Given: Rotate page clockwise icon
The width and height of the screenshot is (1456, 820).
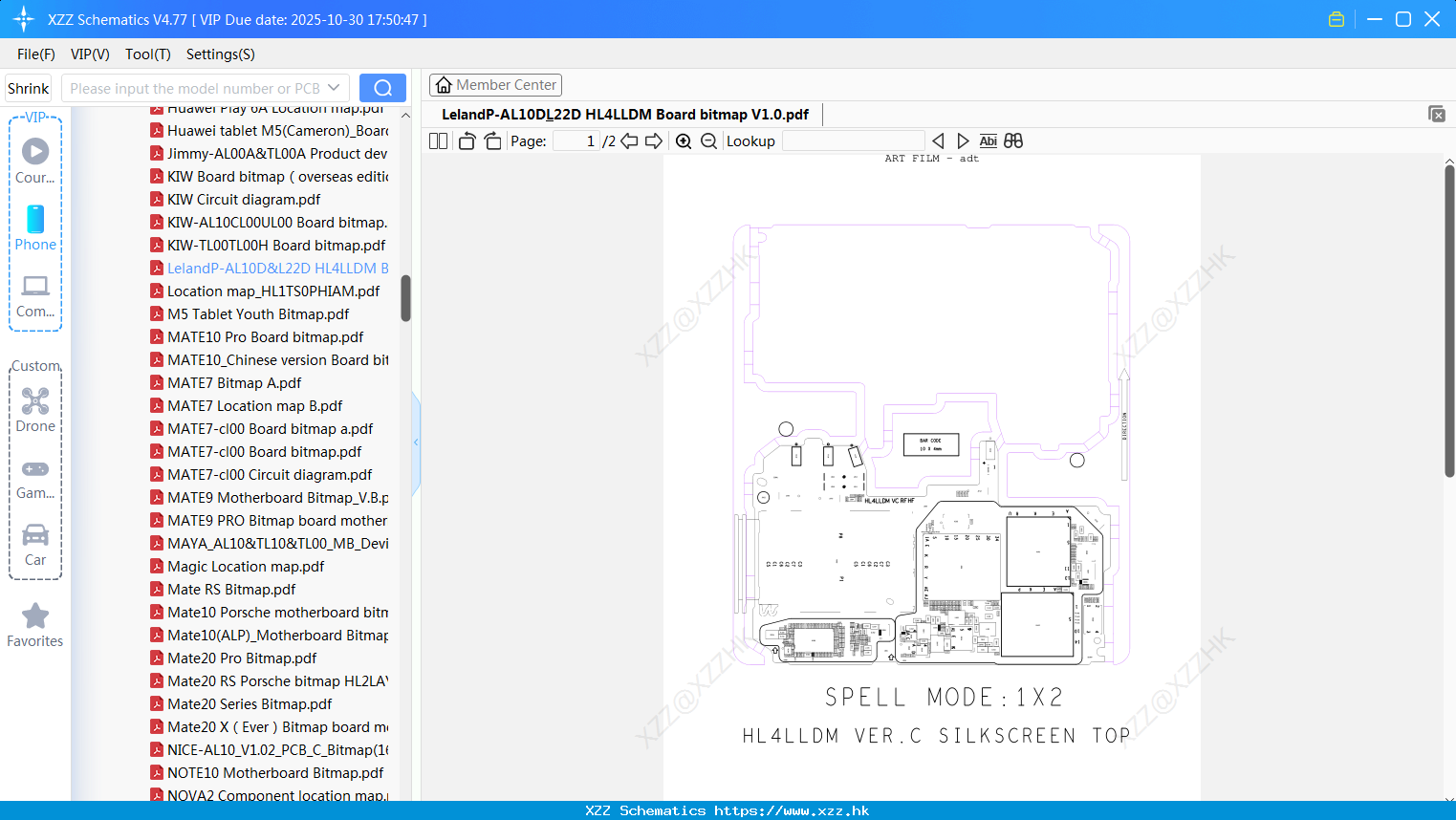Looking at the screenshot, I should 492,141.
